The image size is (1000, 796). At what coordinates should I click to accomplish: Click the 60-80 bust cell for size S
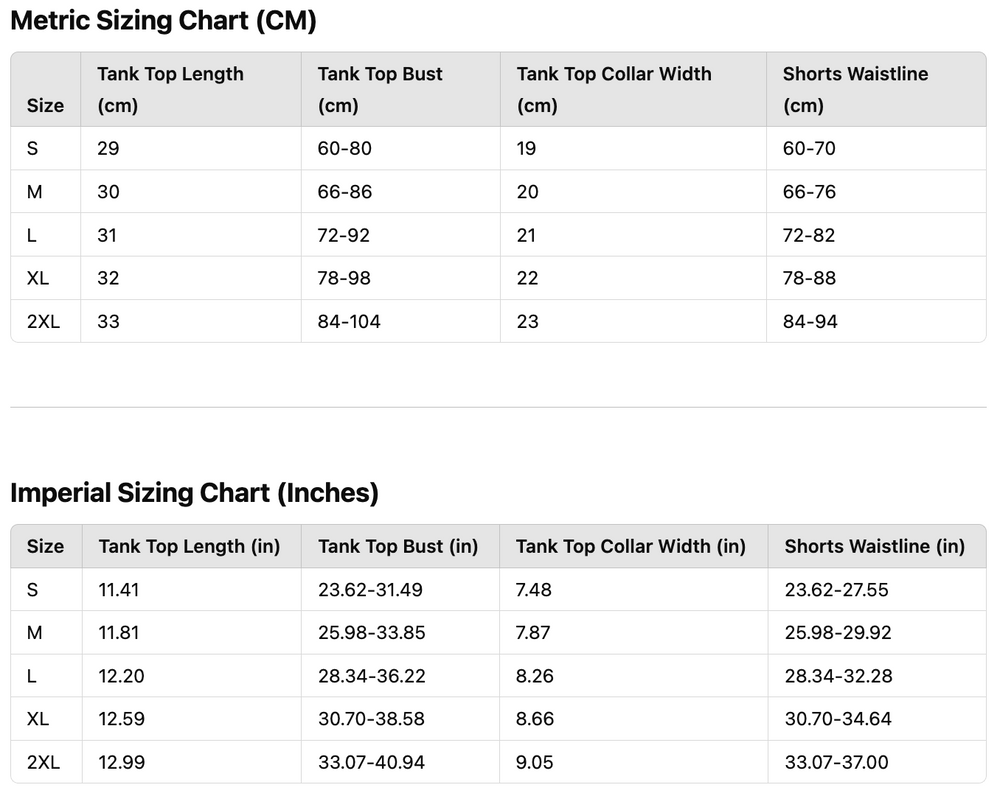coord(344,148)
